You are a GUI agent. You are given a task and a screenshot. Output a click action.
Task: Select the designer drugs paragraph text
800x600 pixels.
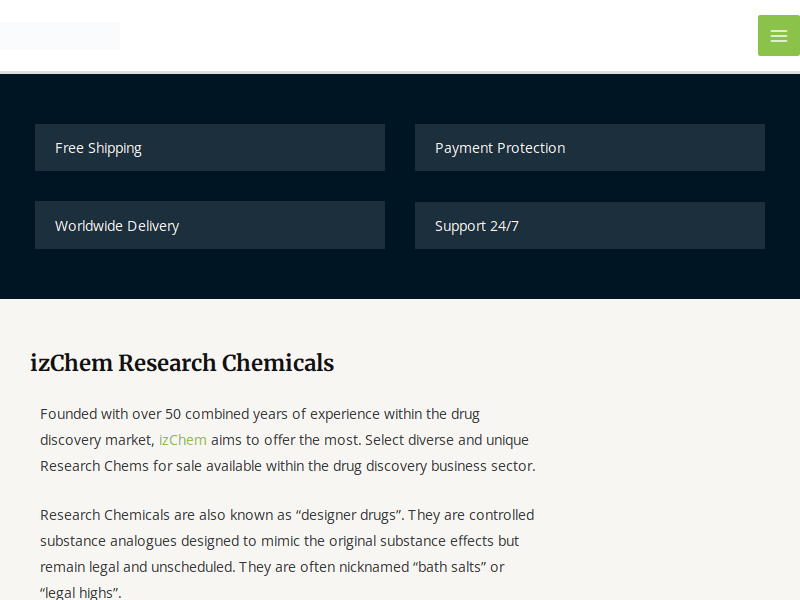287,540
